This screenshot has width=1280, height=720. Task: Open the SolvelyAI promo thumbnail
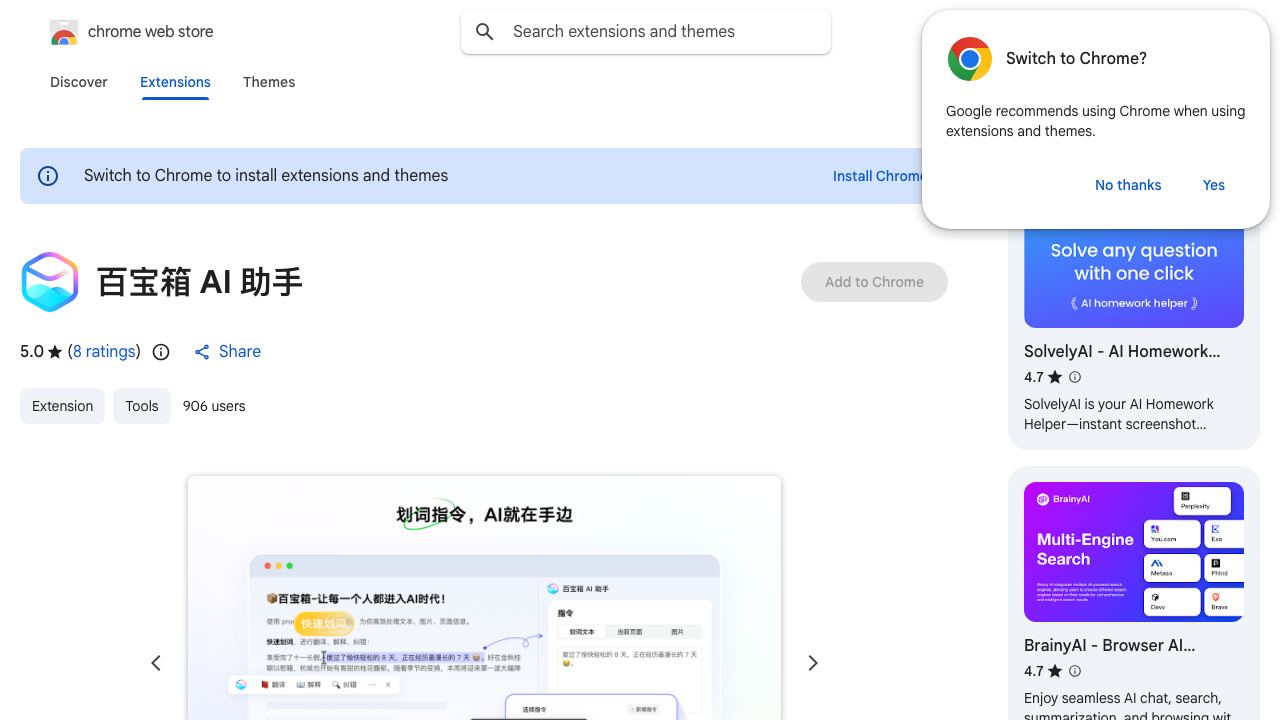[1134, 277]
